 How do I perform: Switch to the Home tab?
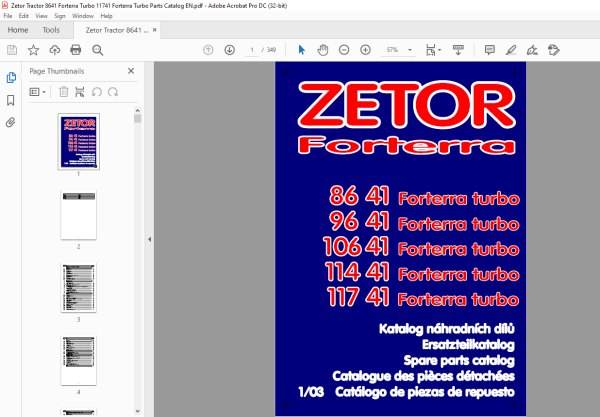pyautogui.click(x=18, y=30)
